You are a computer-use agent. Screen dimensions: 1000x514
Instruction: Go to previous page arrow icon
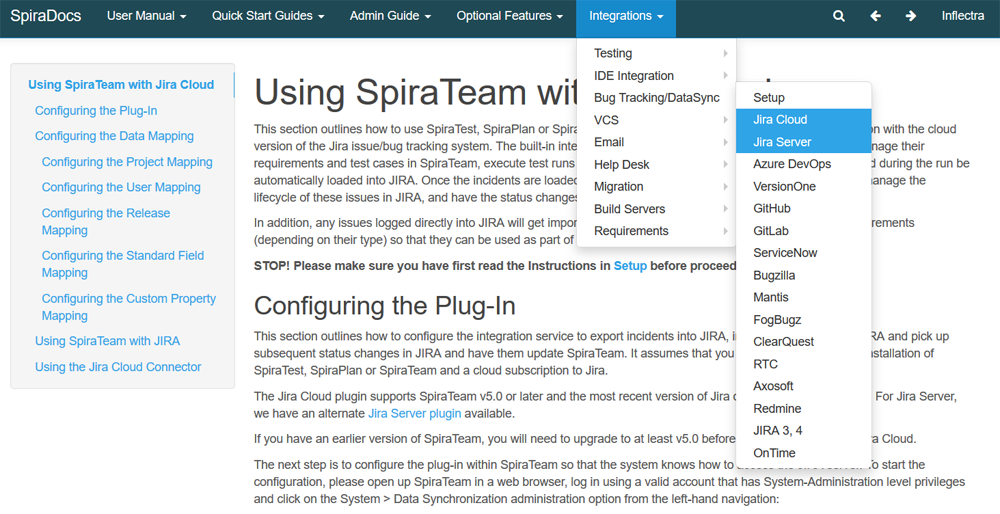[x=875, y=16]
